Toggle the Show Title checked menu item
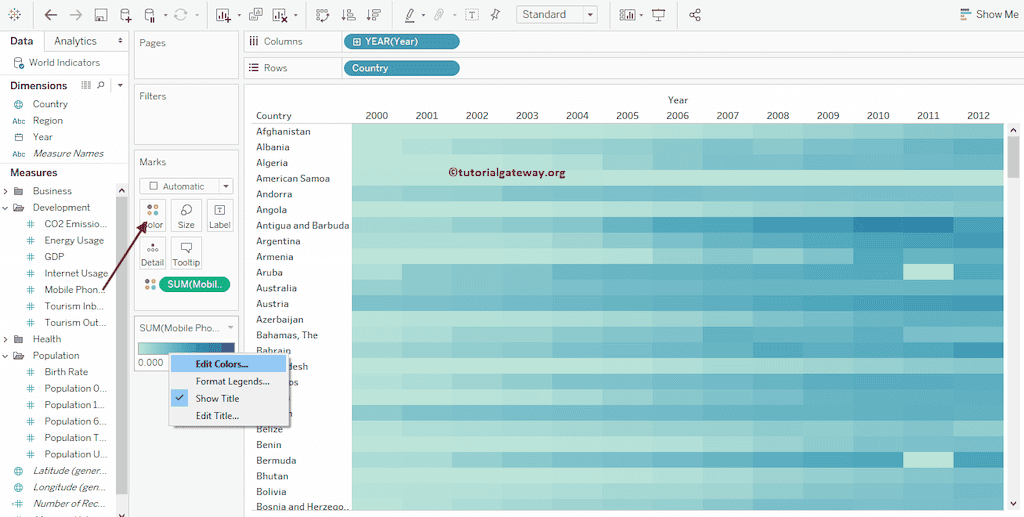The height and width of the screenshot is (517, 1024). coord(217,398)
